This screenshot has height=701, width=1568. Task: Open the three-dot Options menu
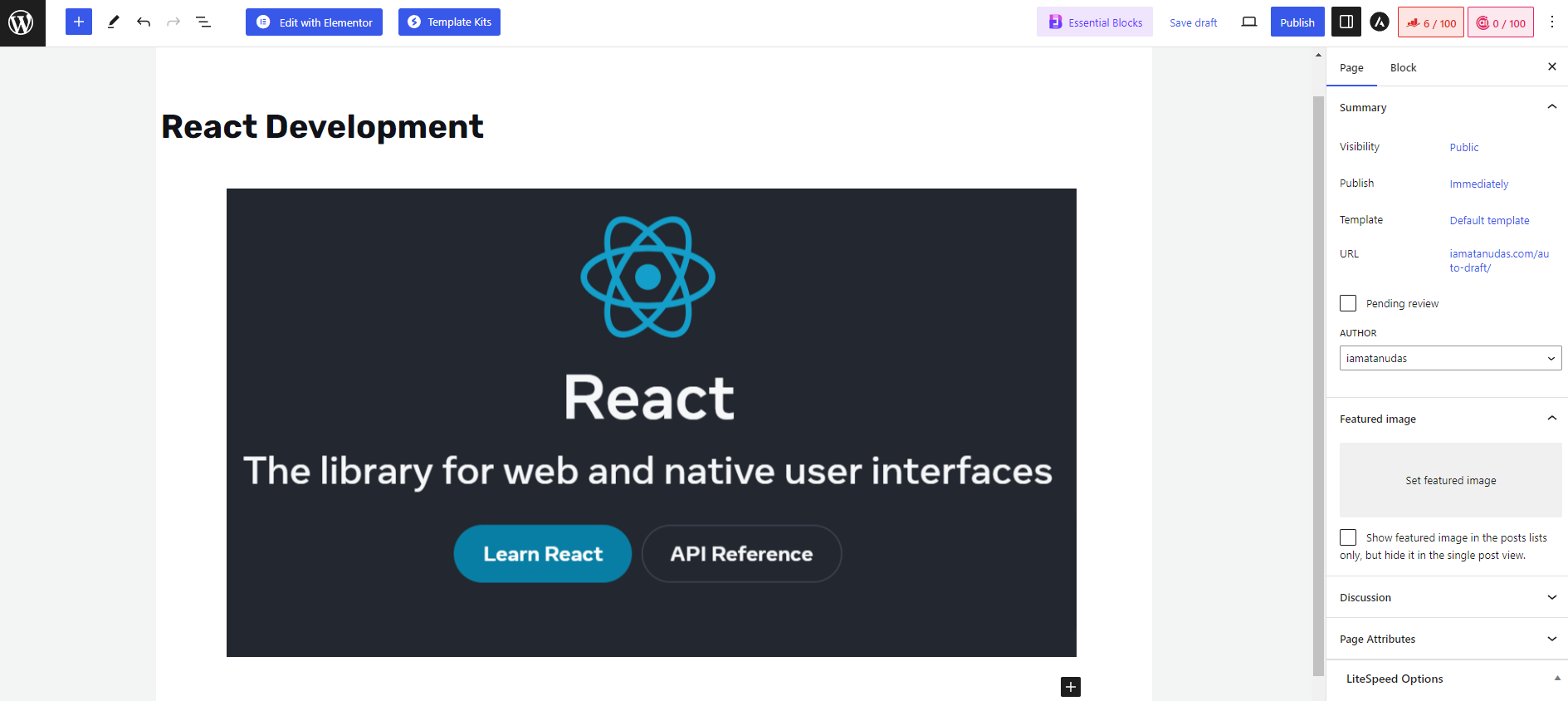1552,22
